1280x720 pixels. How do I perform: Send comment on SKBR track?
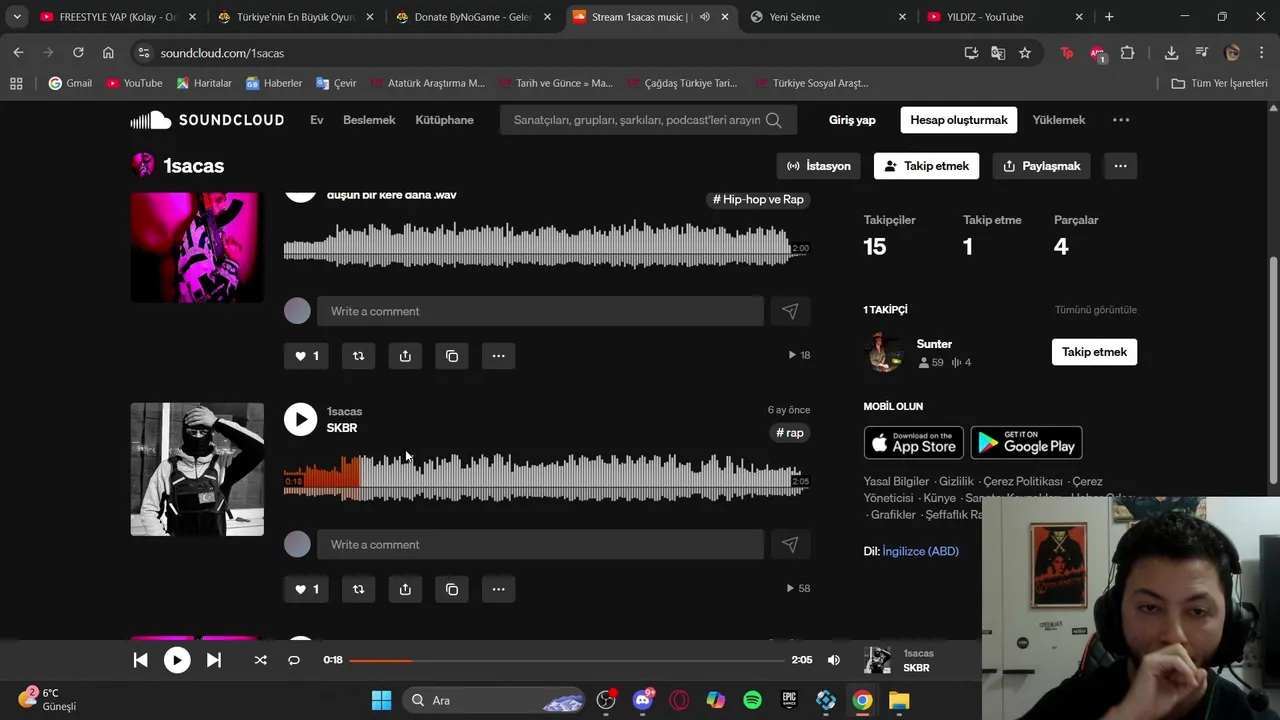click(790, 545)
